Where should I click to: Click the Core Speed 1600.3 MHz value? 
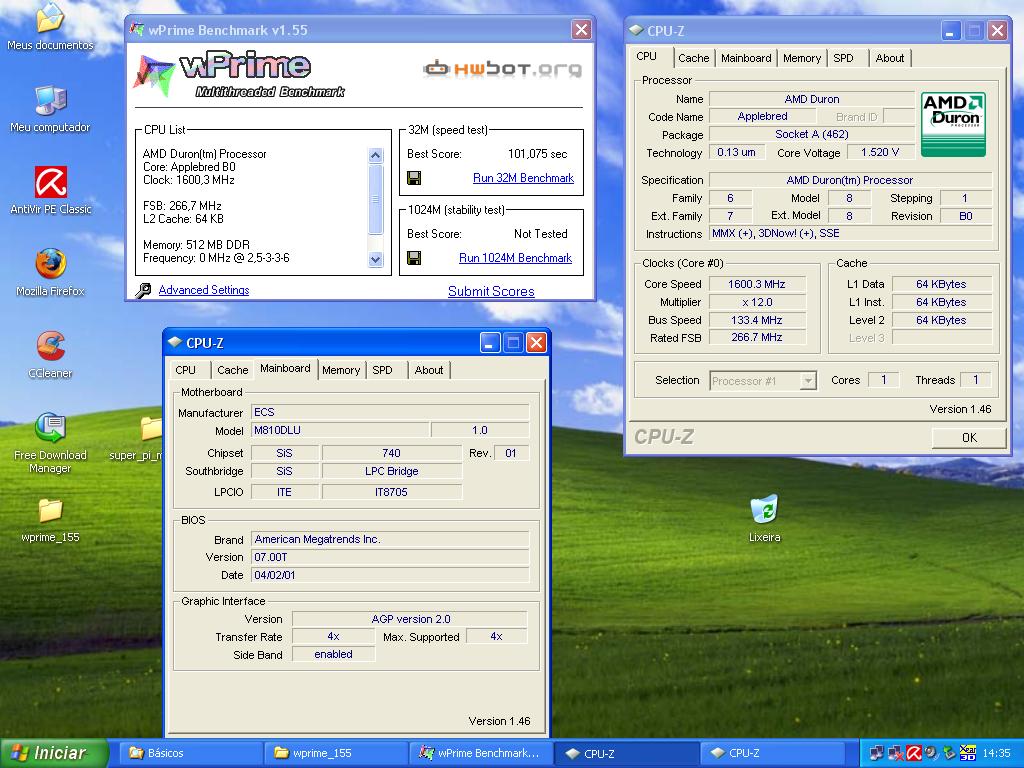[757, 284]
